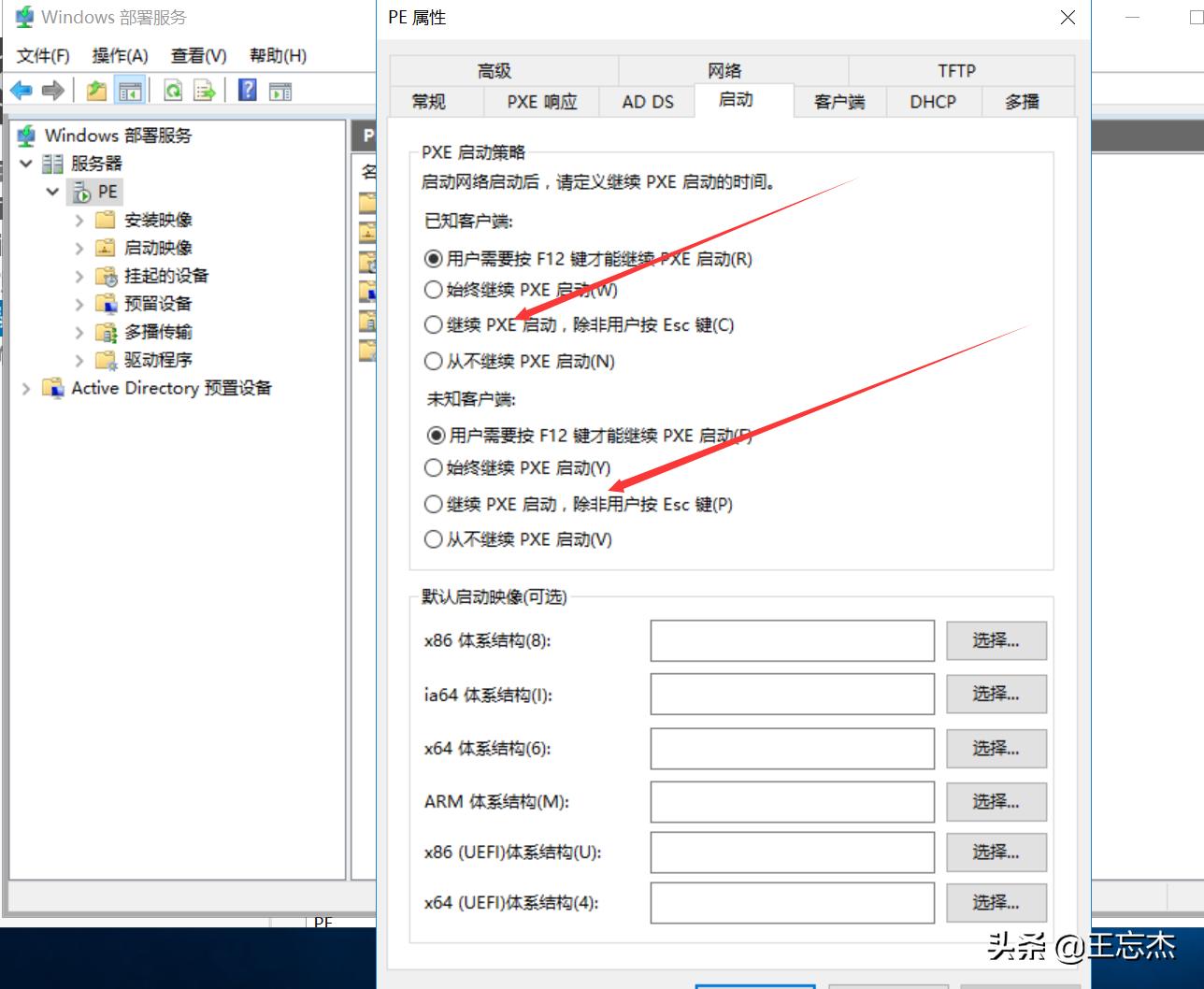The width and height of the screenshot is (1204, 989).
Task: Click 选择 button for ARM 体系结构
Action: [x=996, y=802]
